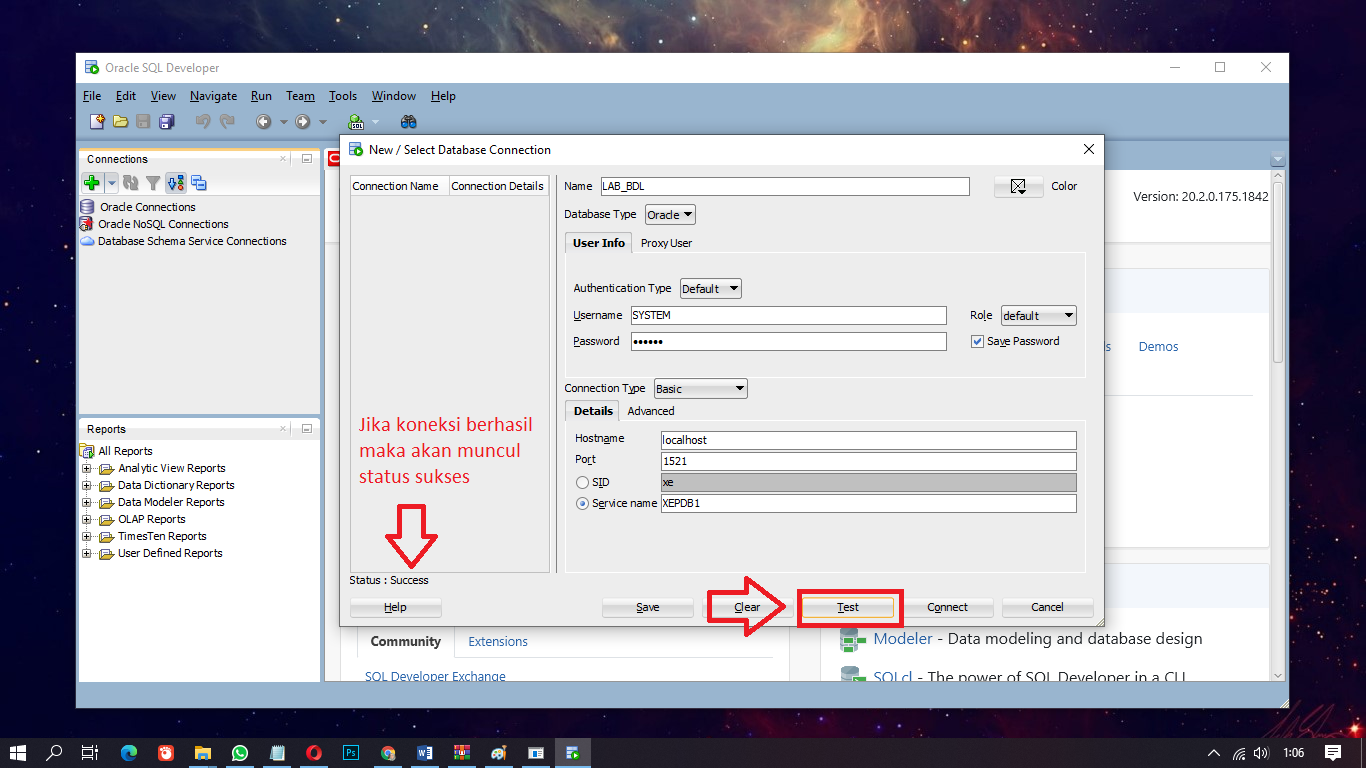The image size is (1366, 768).
Task: Open Microsoft Edge from the taskbar
Action: (129, 753)
